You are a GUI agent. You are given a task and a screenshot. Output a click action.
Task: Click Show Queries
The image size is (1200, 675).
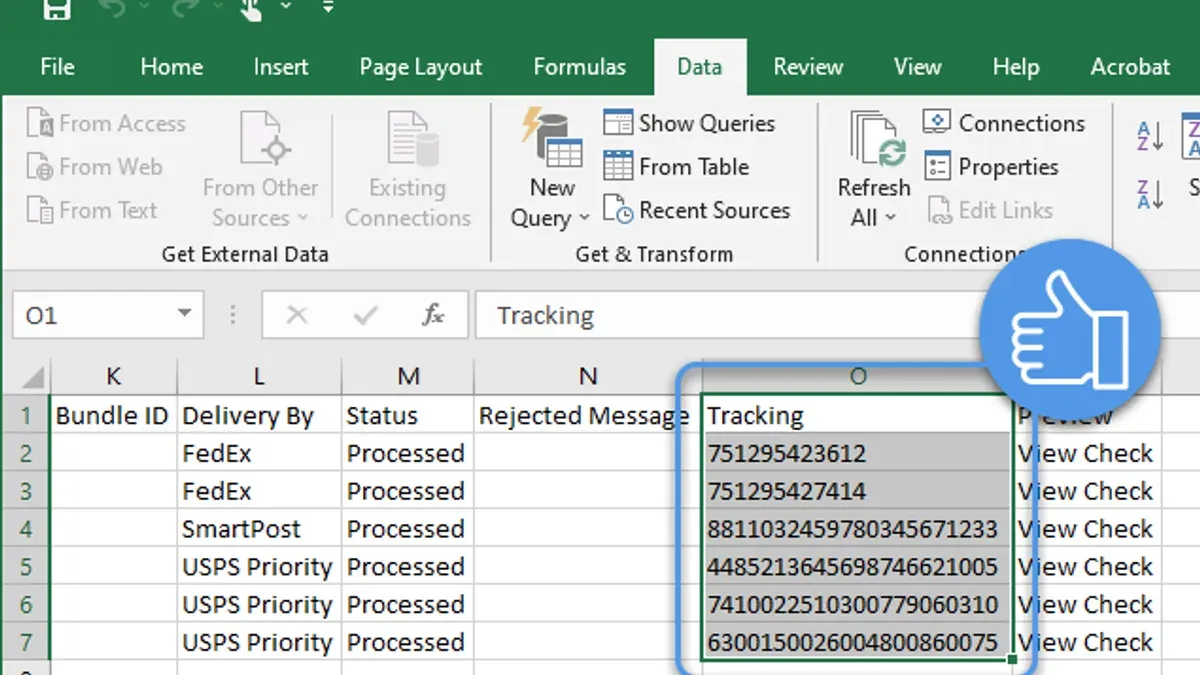click(690, 124)
